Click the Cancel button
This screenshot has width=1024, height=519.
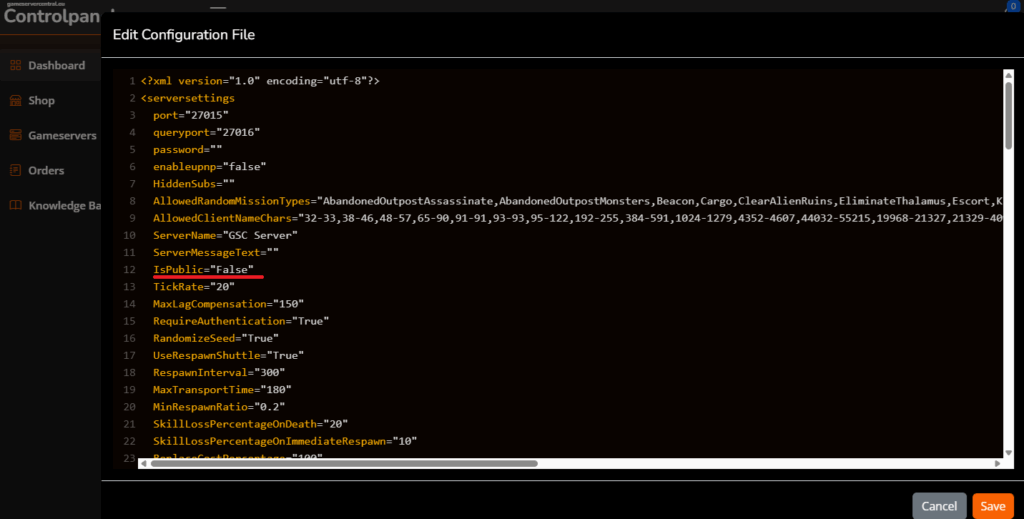939,506
